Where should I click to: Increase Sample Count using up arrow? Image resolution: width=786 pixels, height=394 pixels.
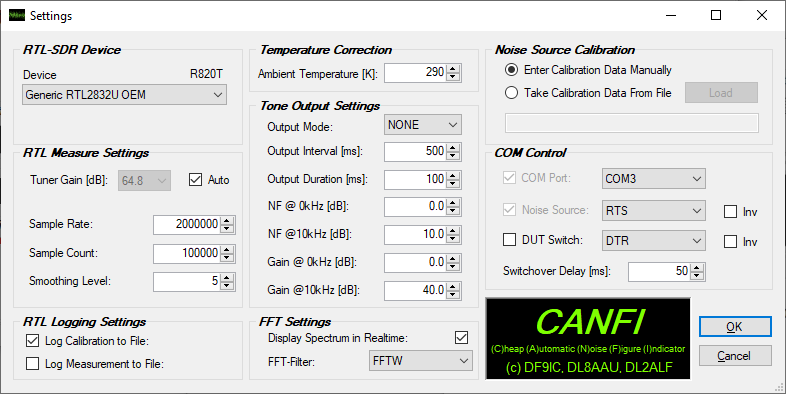(227, 250)
